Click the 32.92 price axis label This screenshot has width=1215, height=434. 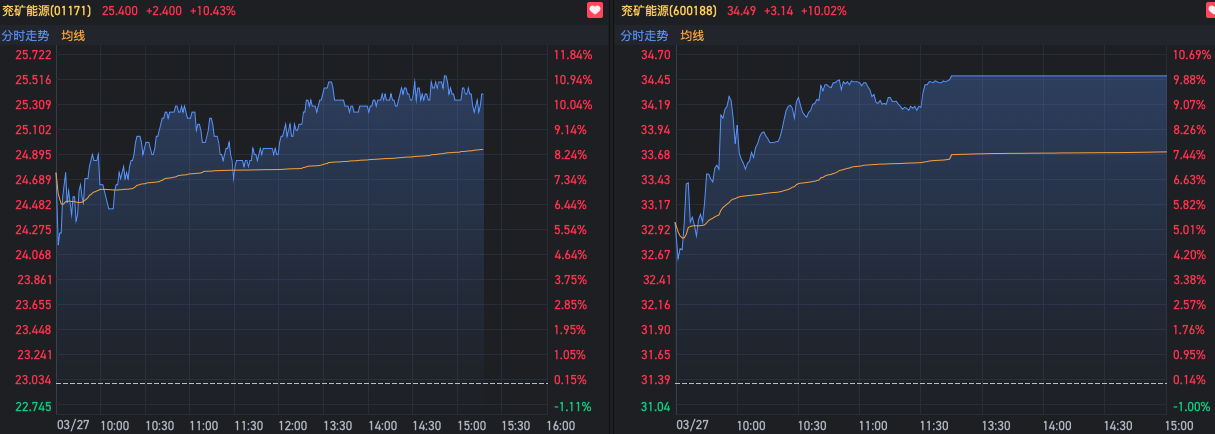tap(654, 230)
